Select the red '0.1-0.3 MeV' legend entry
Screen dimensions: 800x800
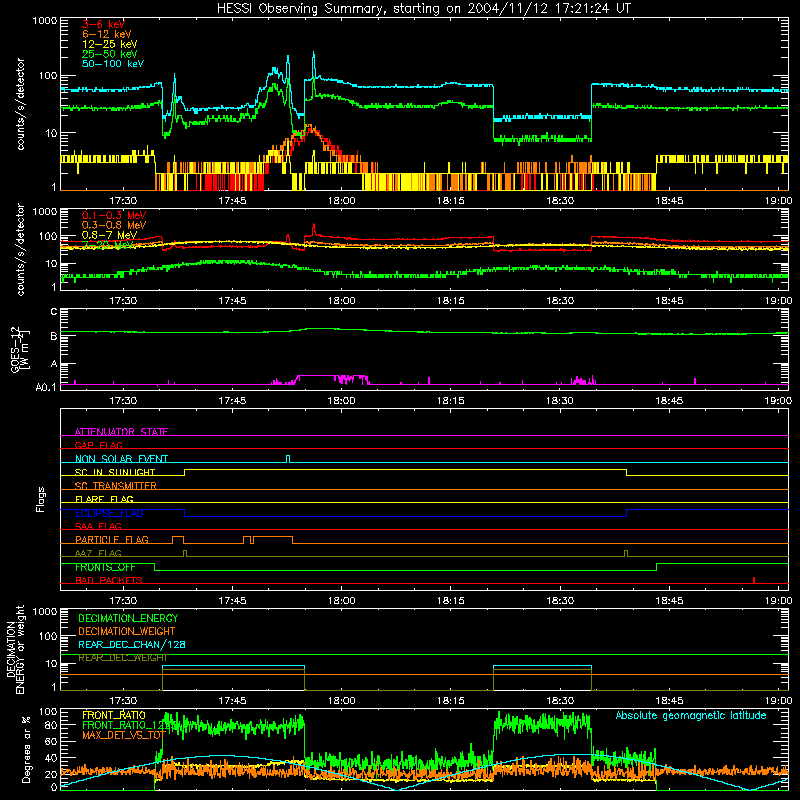tap(114, 215)
